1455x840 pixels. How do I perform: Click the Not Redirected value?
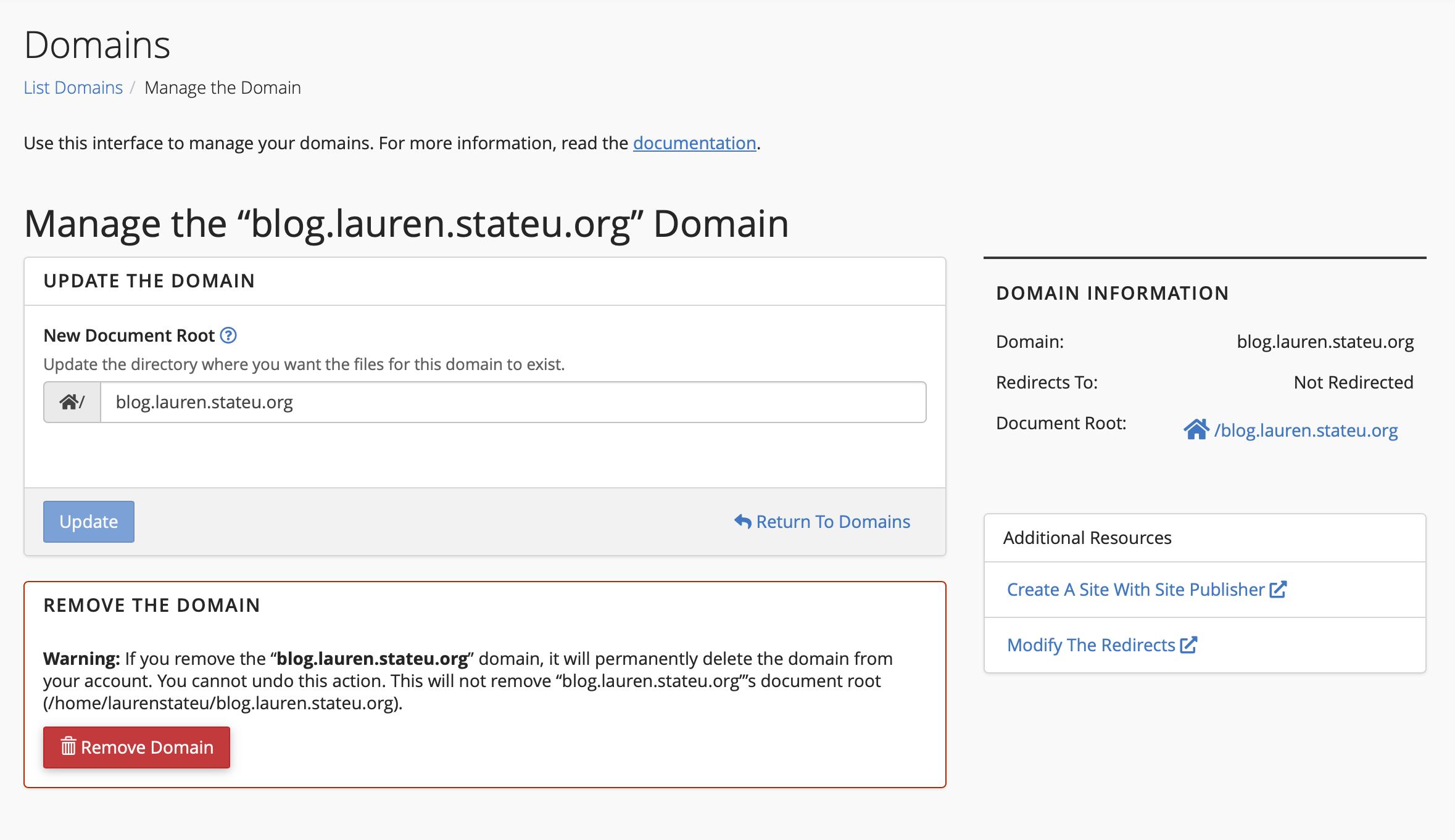(x=1353, y=382)
